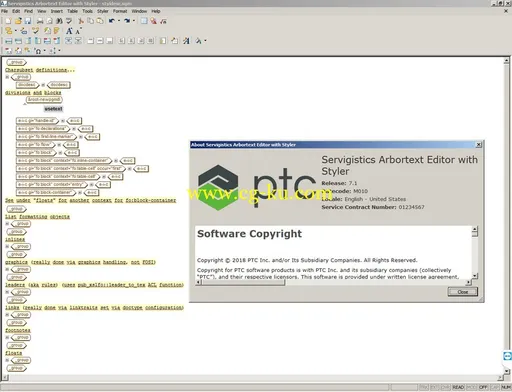Click the small letter A font icon

[x=78, y=31]
